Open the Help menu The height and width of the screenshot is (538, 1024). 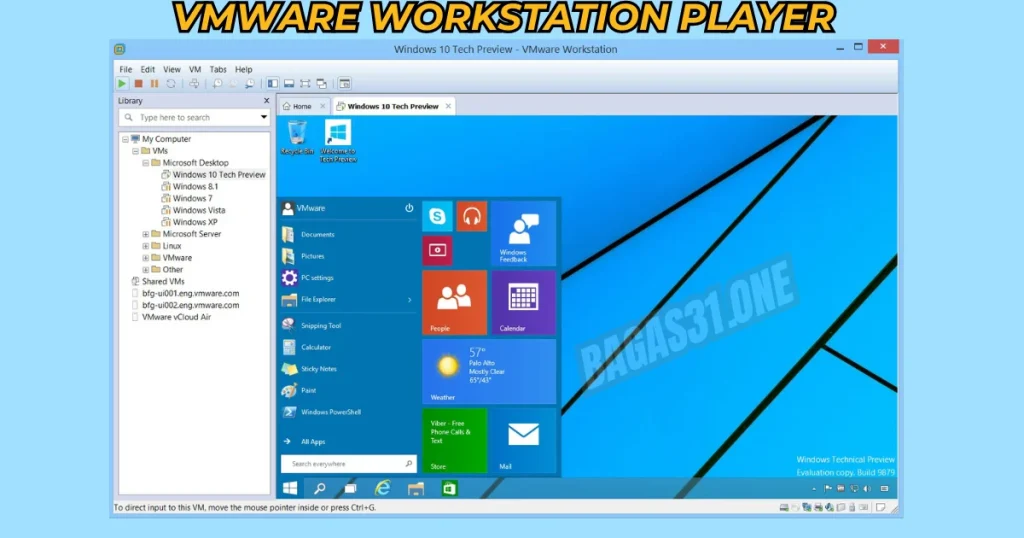pos(244,69)
